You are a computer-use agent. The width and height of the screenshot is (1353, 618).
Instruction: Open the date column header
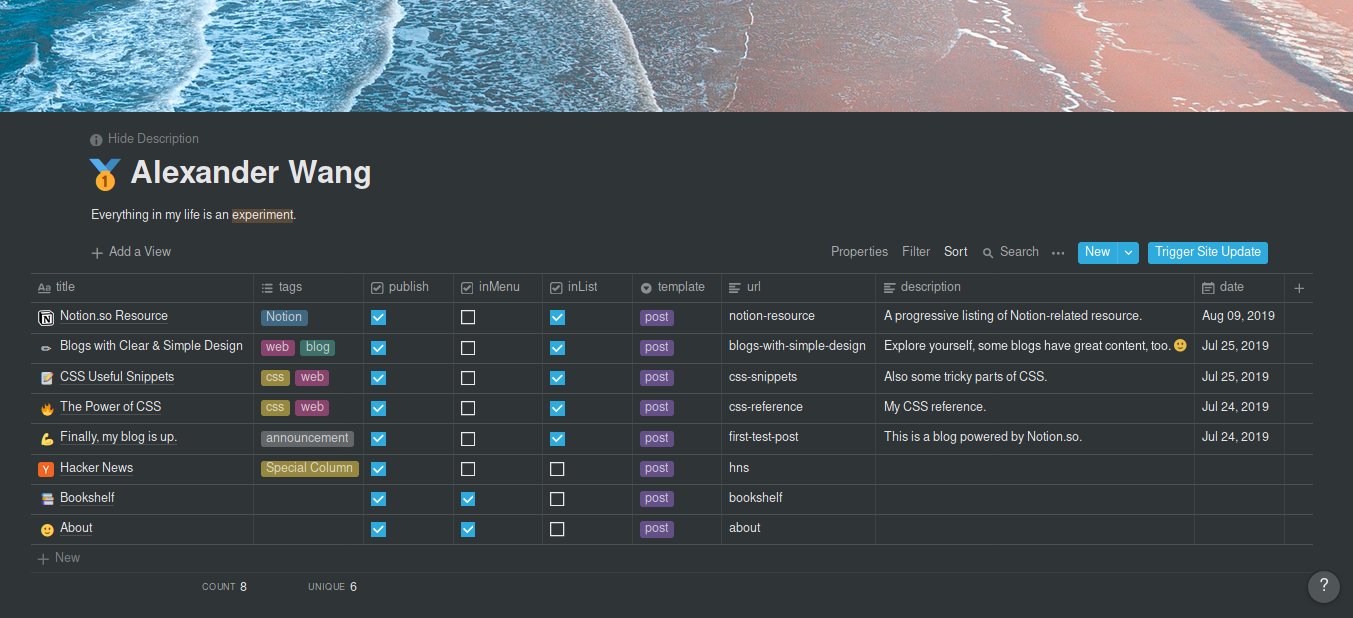(x=1239, y=287)
